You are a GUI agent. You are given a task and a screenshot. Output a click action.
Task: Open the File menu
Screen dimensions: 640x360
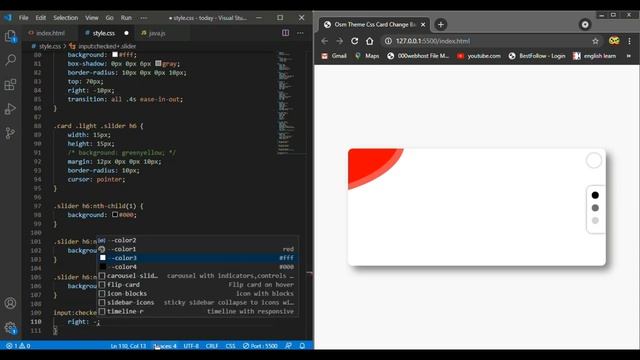24,18
